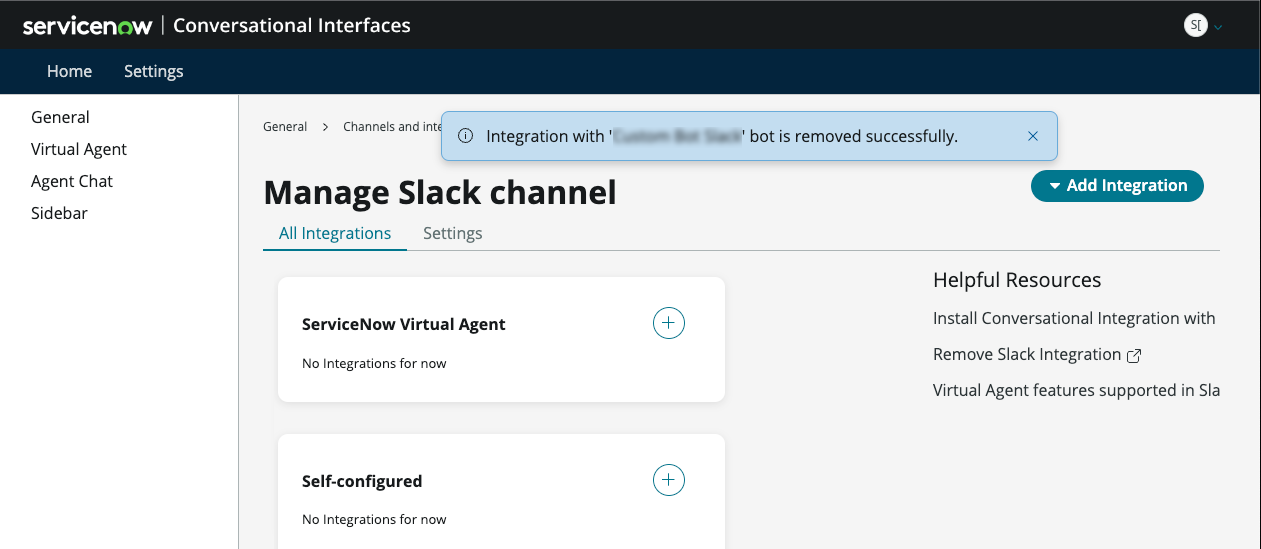This screenshot has width=1261, height=549.
Task: Open the Settings menu in top navigation
Action: click(x=154, y=71)
